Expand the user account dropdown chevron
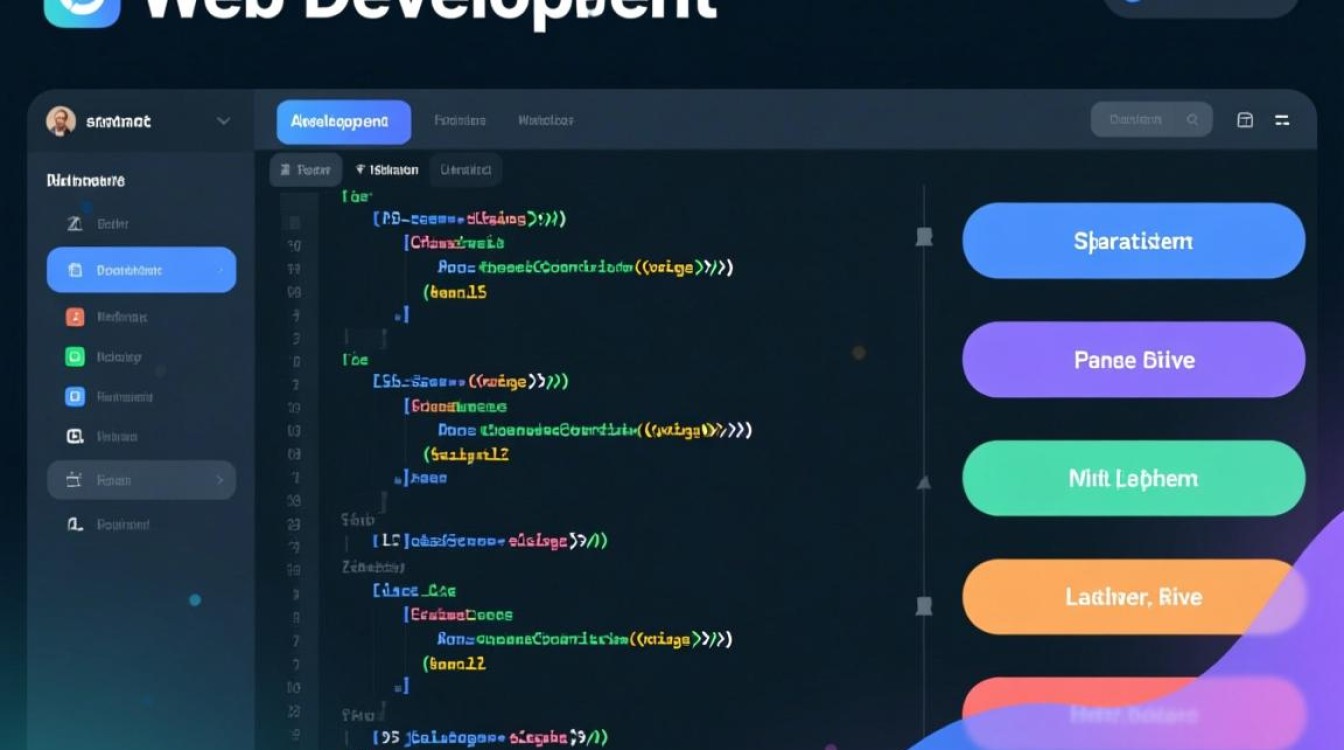1344x750 pixels. point(223,121)
